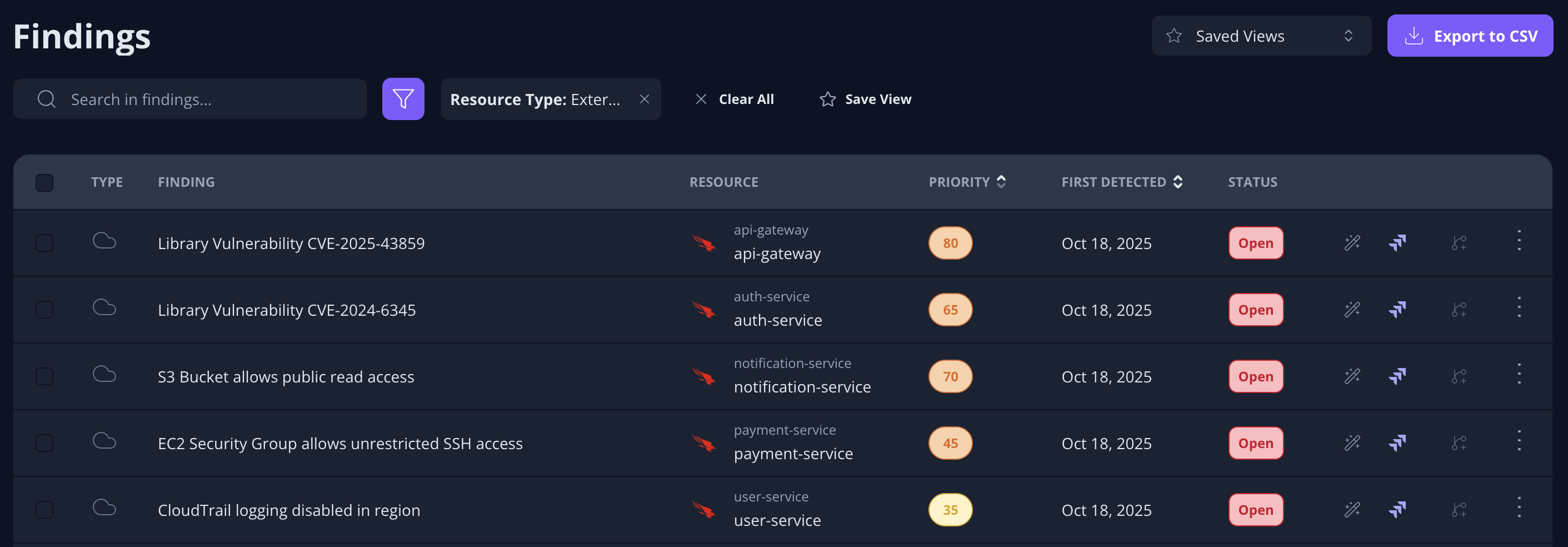This screenshot has width=1568, height=547.
Task: Check the box for Library Vulnerability CVE-2024-6345
Action: coord(44,310)
